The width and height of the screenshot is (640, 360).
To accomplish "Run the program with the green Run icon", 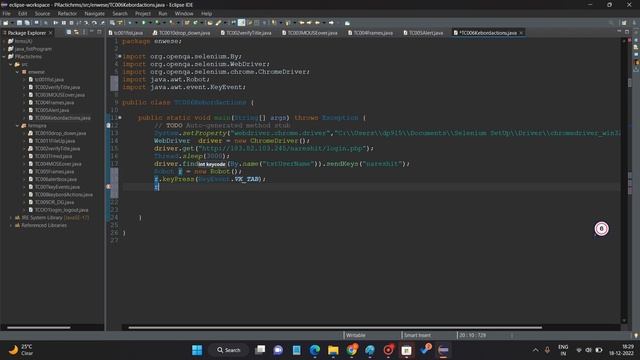I will tap(144, 23).
